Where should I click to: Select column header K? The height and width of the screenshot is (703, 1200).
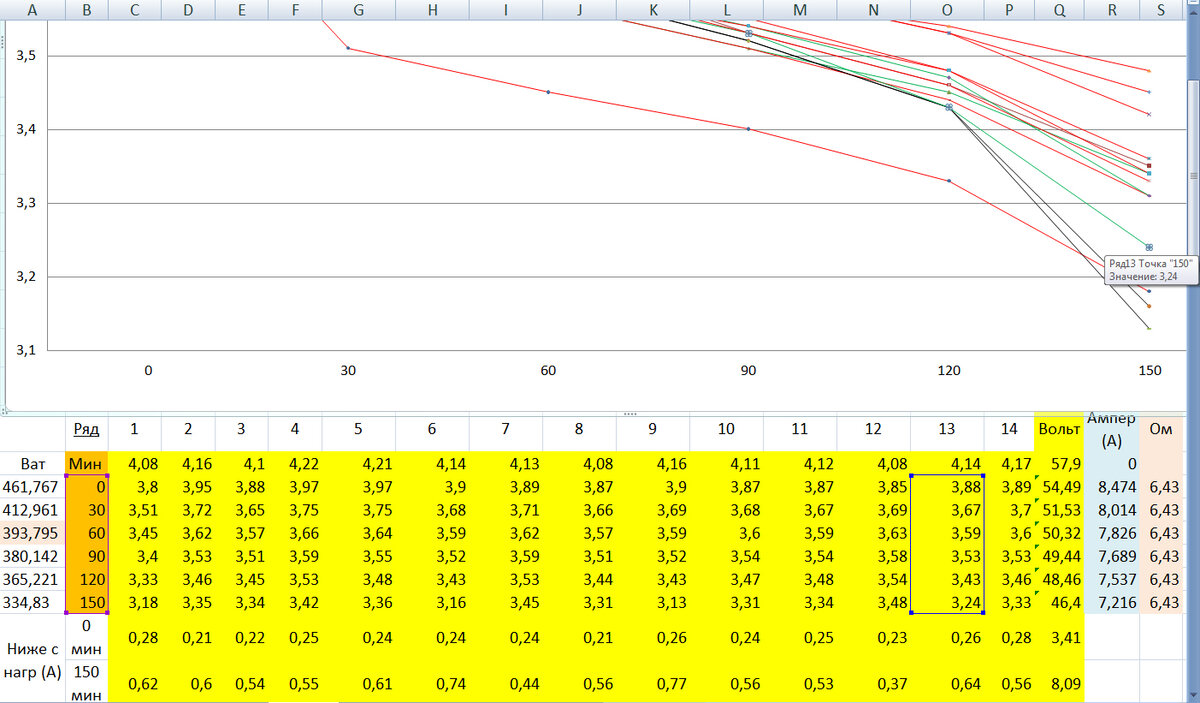click(653, 10)
